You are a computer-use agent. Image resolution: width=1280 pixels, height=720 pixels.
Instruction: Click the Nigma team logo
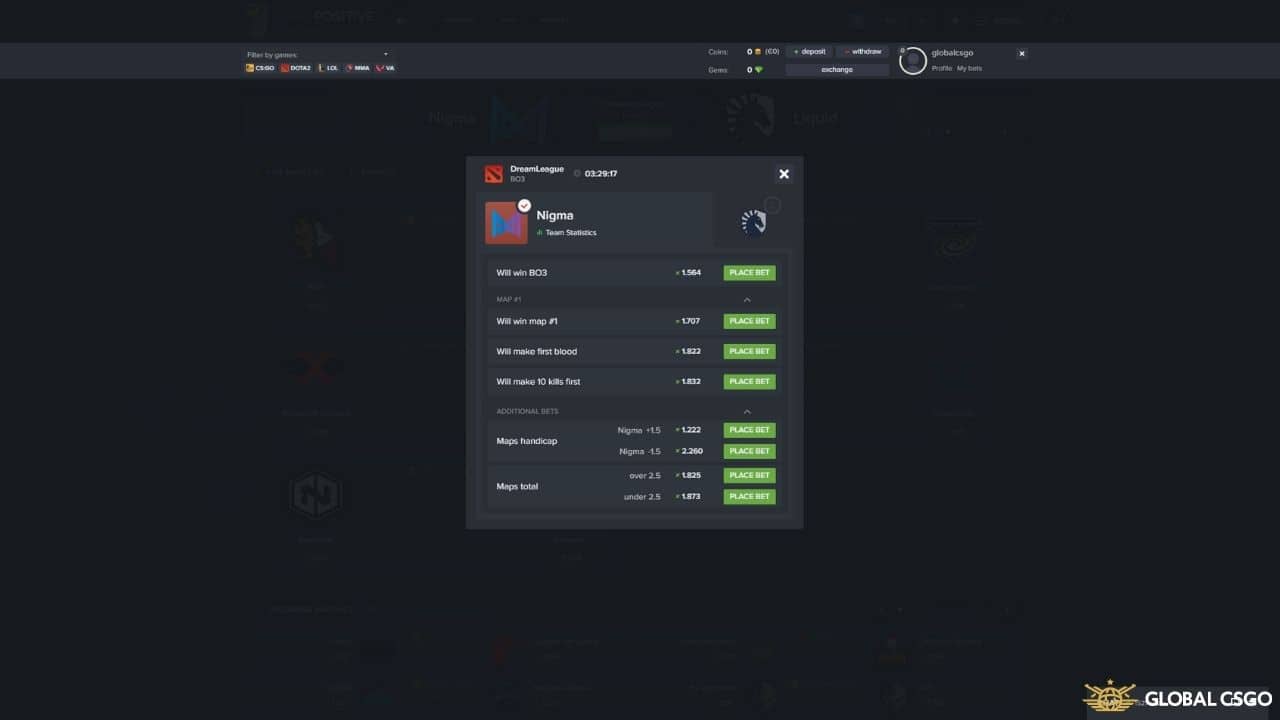pos(506,223)
